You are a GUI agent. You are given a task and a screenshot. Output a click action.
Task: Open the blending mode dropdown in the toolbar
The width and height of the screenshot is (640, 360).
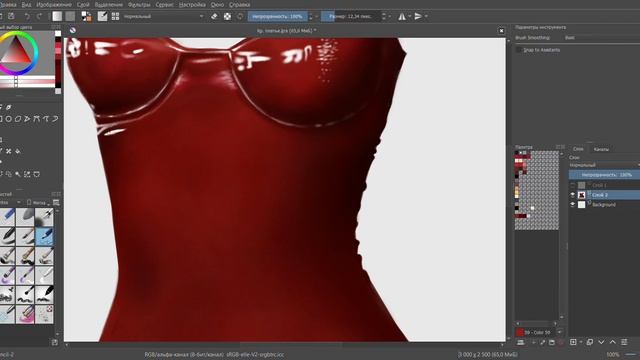click(x=163, y=16)
